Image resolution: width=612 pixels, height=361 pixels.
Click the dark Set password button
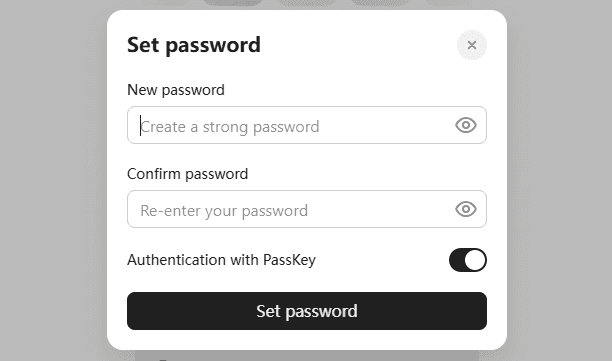(307, 311)
